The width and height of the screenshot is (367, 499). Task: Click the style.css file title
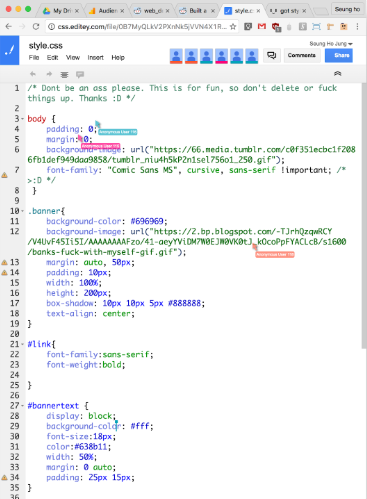[46, 46]
